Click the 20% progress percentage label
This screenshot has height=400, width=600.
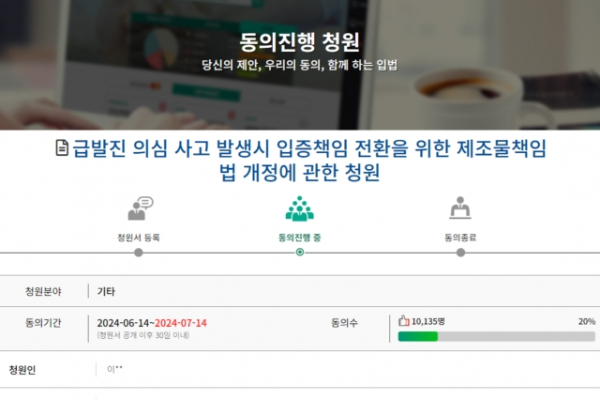(x=587, y=322)
